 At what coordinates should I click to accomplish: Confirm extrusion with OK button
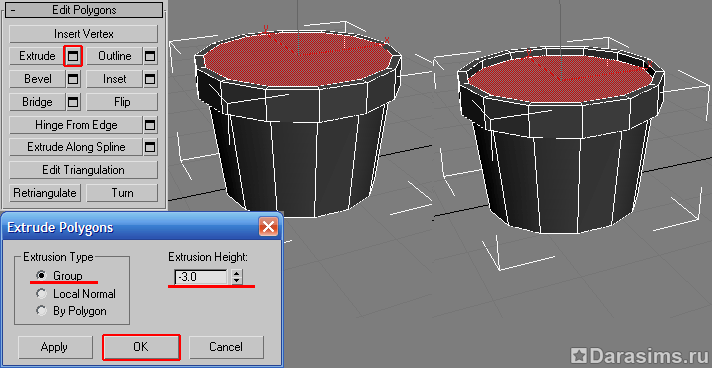coord(141,347)
